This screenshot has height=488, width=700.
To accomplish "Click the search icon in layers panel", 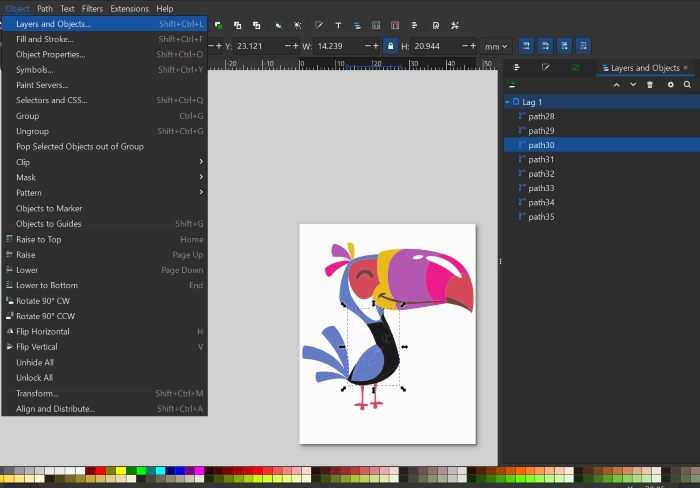I will tap(687, 85).
